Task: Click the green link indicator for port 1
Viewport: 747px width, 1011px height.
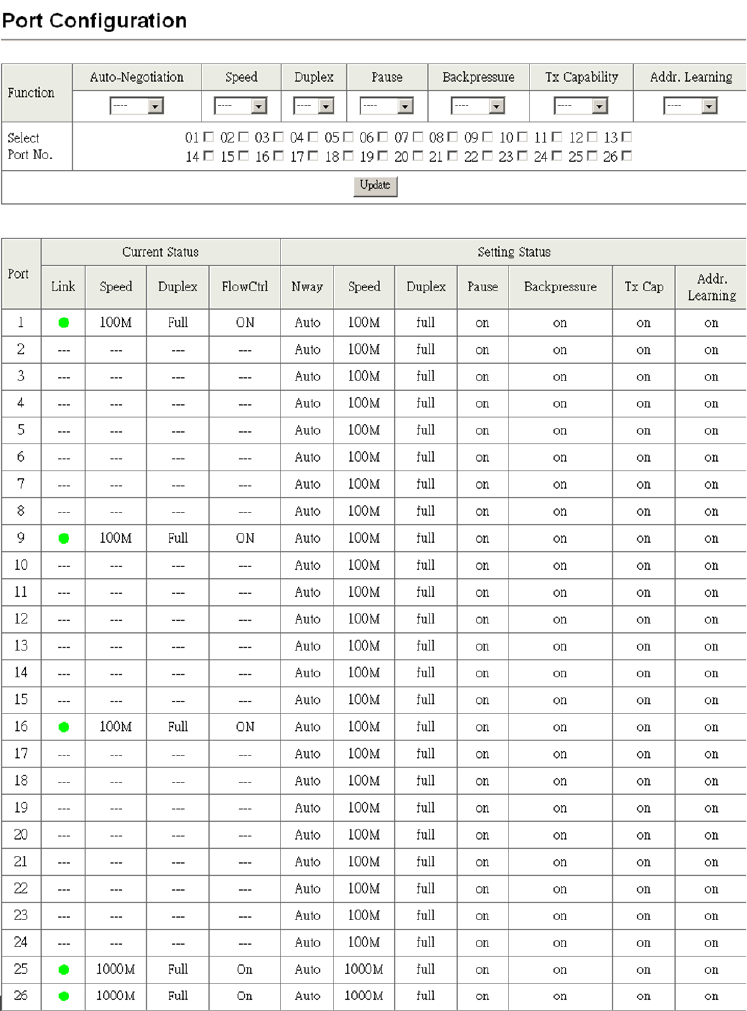Action: (x=63, y=323)
